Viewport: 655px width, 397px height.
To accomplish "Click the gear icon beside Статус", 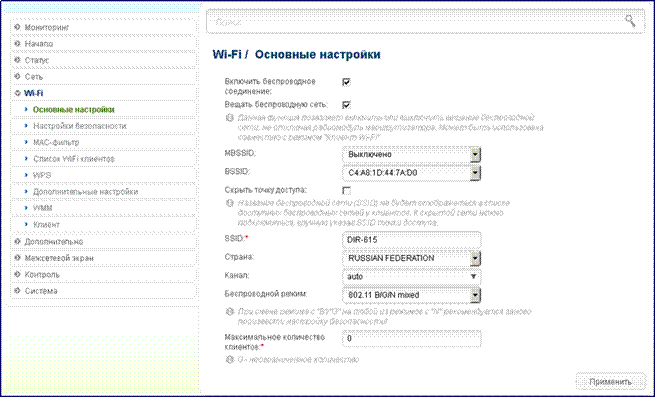I will click(17, 60).
